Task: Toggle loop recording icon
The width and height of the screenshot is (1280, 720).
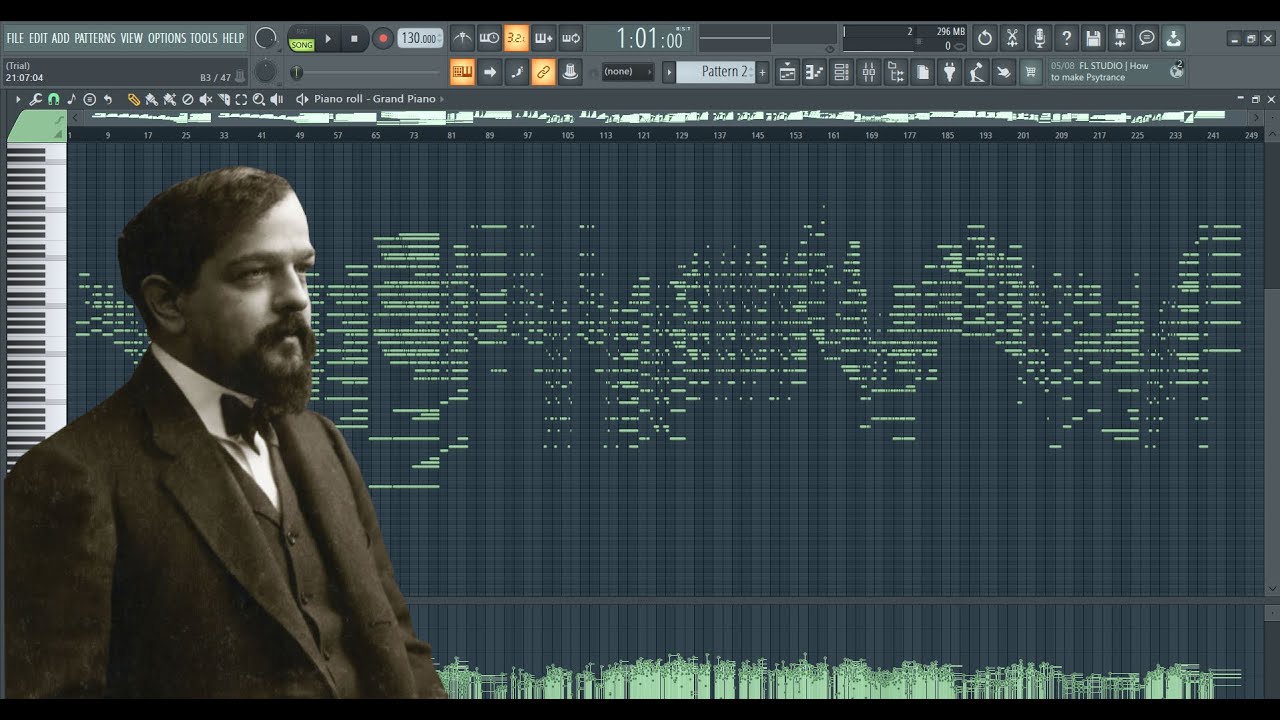Action: (x=570, y=39)
